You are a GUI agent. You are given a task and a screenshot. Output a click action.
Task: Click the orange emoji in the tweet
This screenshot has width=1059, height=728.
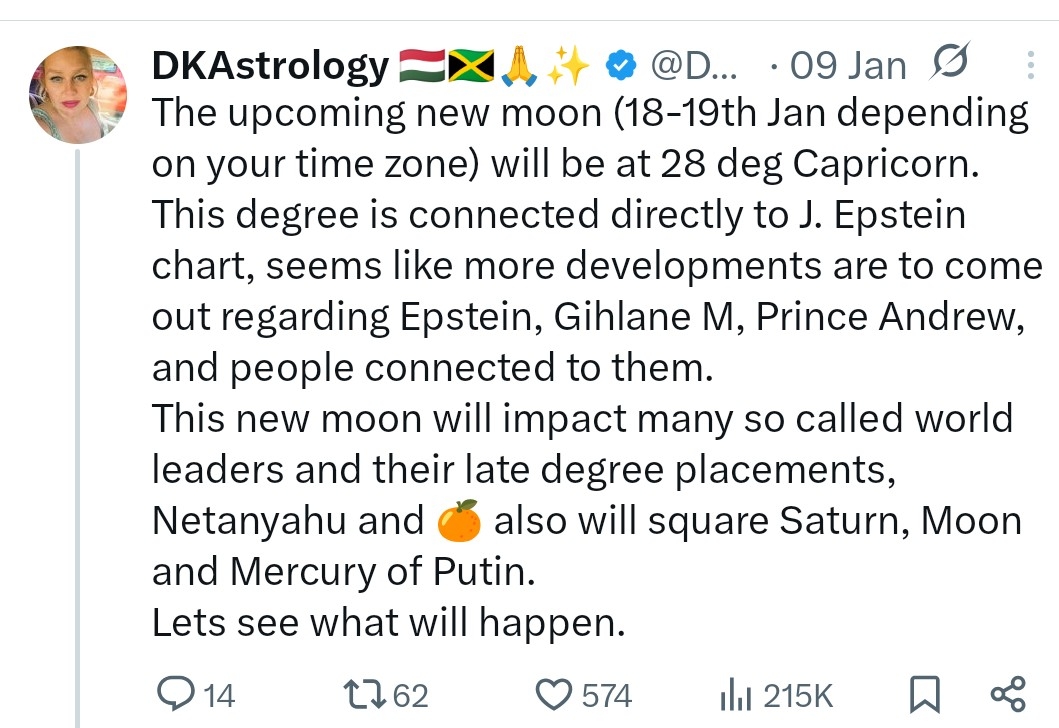coord(459,521)
